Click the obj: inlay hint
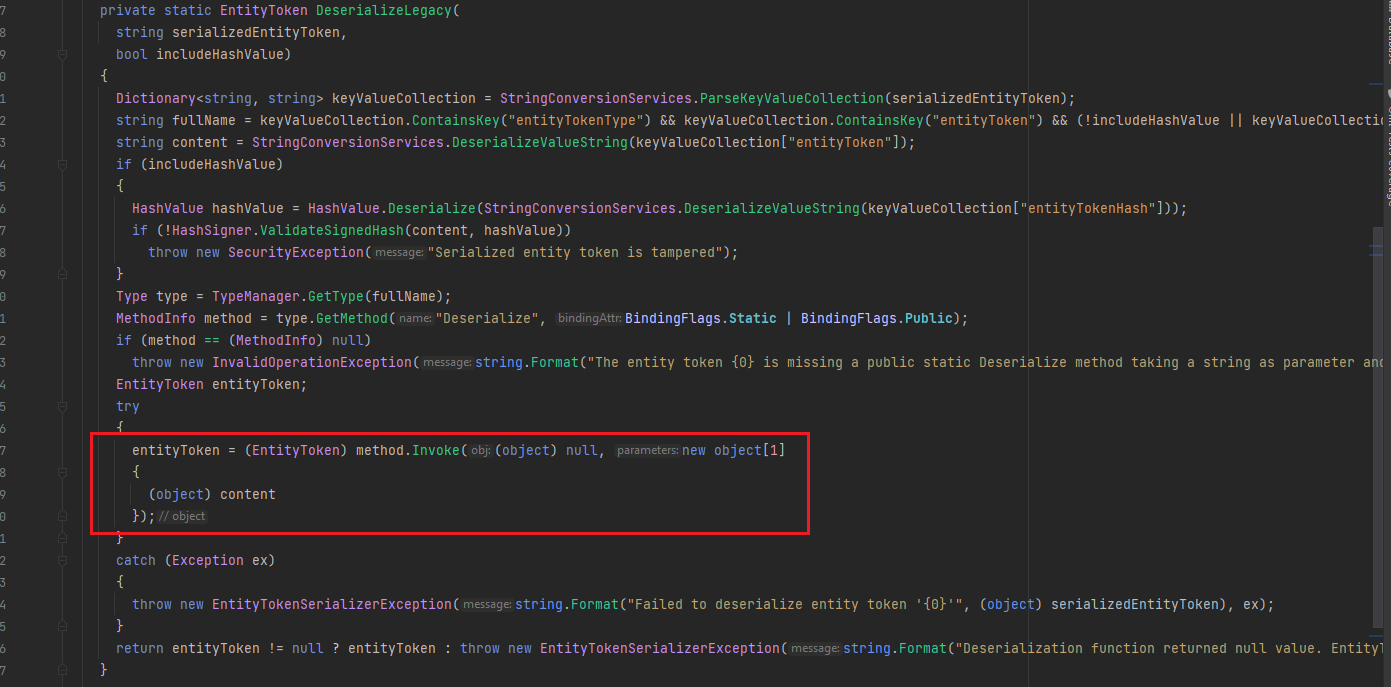This screenshot has height=687, width=1391. 479,450
